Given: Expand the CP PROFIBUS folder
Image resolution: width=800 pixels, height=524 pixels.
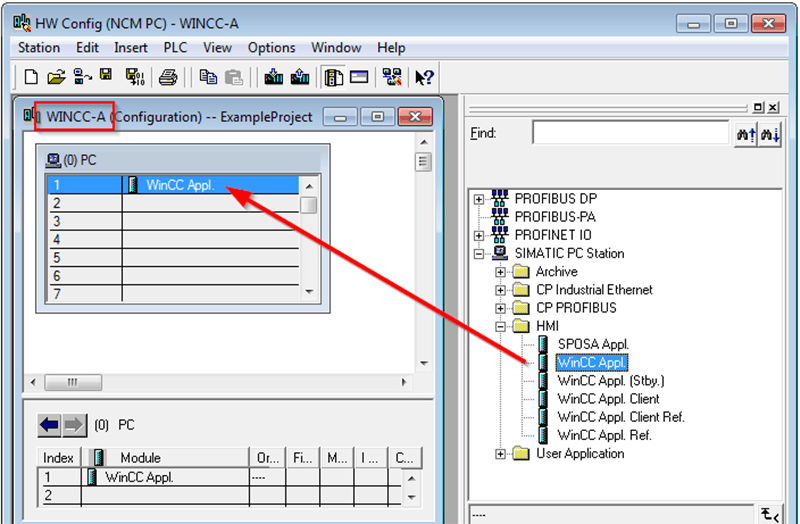Looking at the screenshot, I should 501,308.
